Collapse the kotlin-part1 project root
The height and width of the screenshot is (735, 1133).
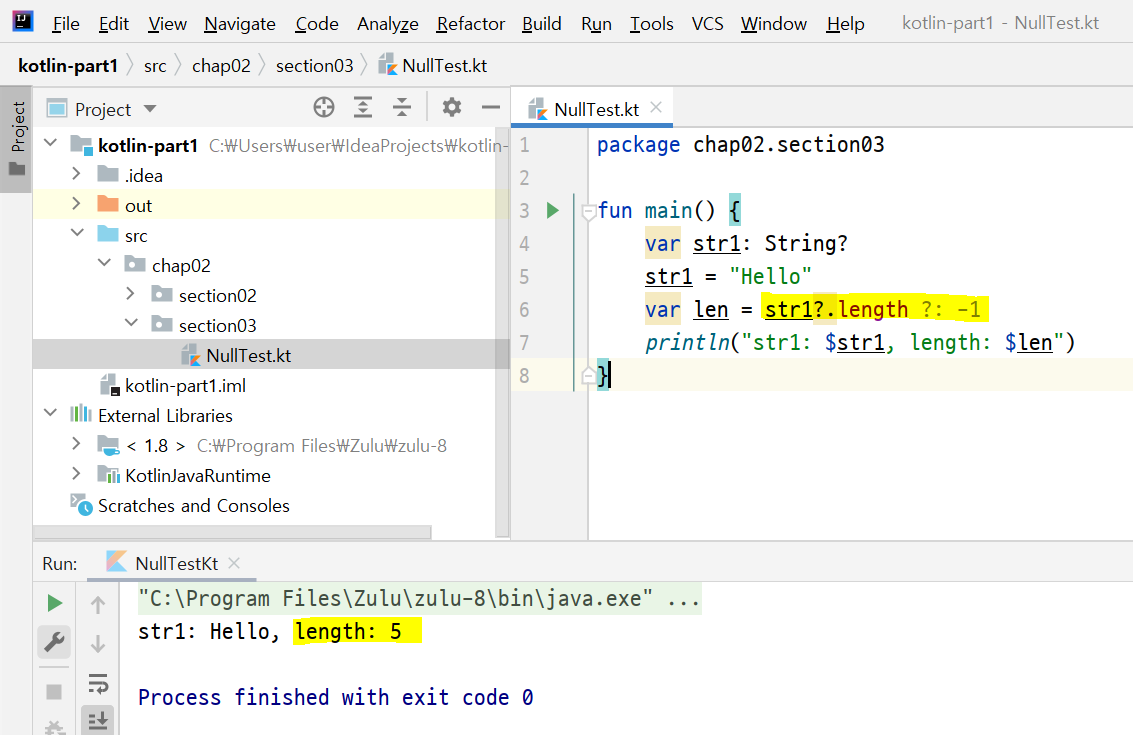[51, 143]
